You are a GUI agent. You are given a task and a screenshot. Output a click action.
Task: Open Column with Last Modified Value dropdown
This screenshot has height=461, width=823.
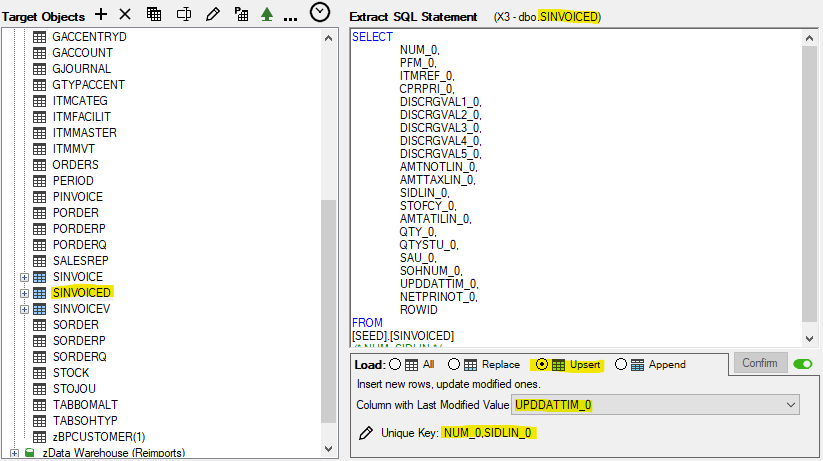(x=791, y=405)
